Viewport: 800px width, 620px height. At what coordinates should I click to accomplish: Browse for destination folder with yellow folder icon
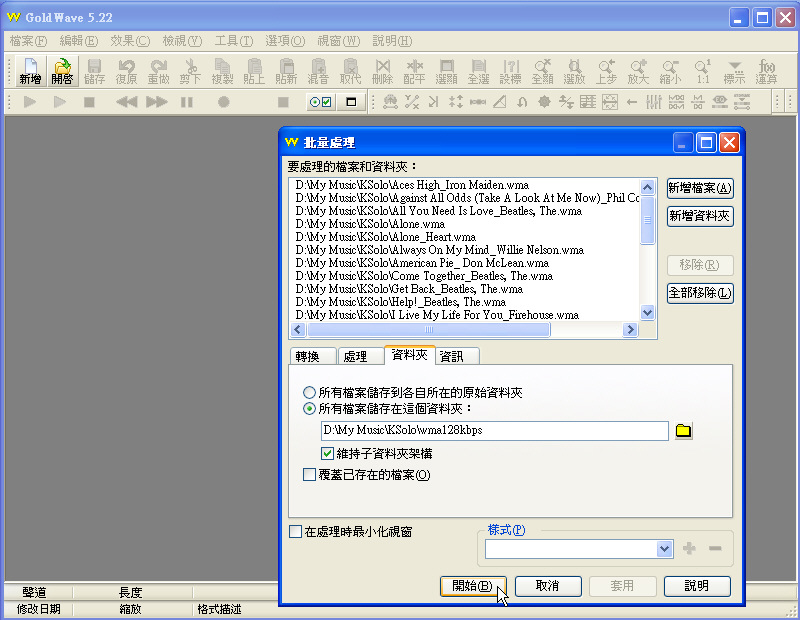683,431
